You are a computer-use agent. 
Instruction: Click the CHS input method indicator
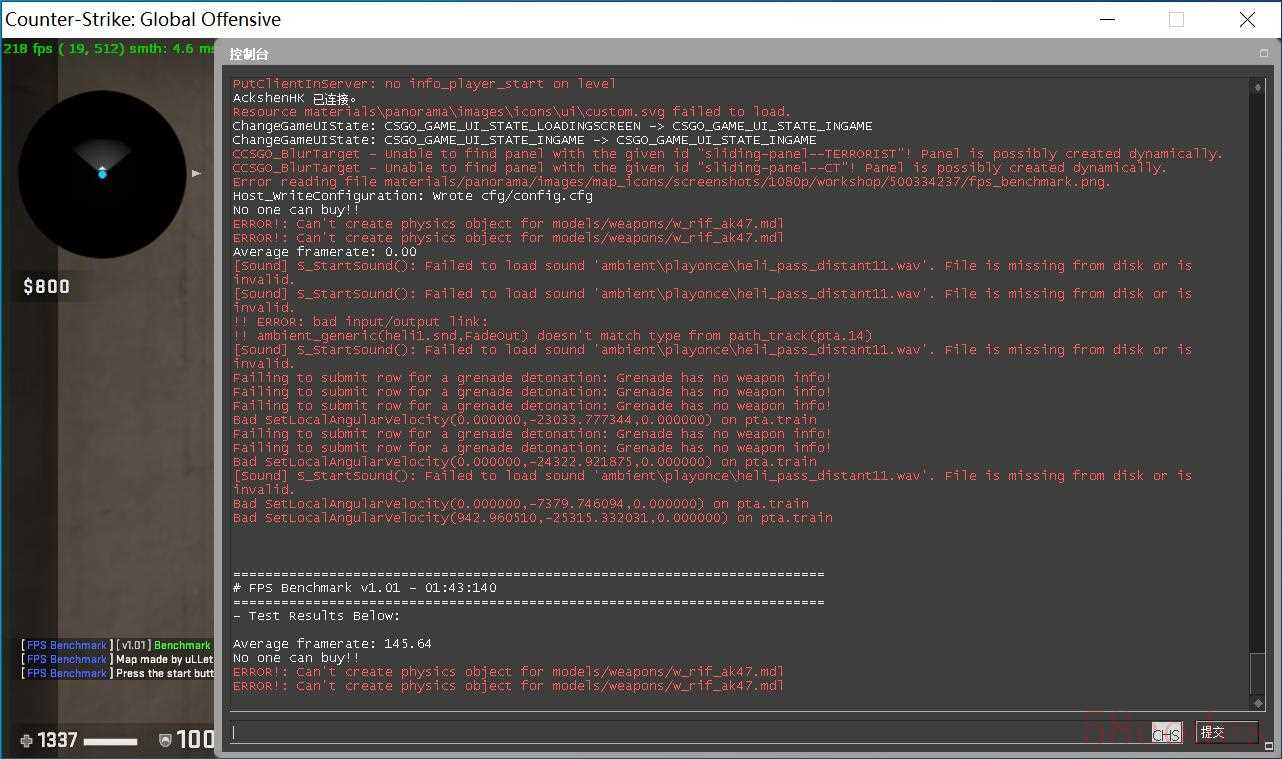click(x=1166, y=733)
